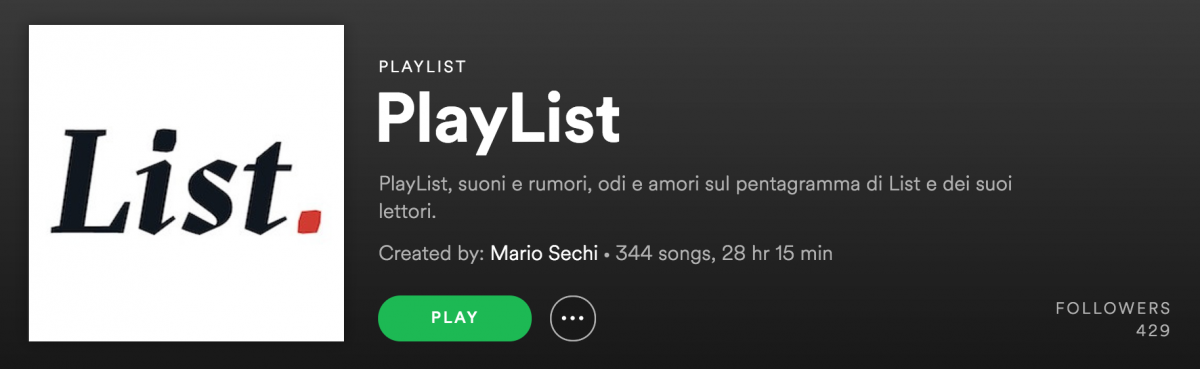Click the green PLAY button
Screen dimensions: 1200x369
coord(455,318)
